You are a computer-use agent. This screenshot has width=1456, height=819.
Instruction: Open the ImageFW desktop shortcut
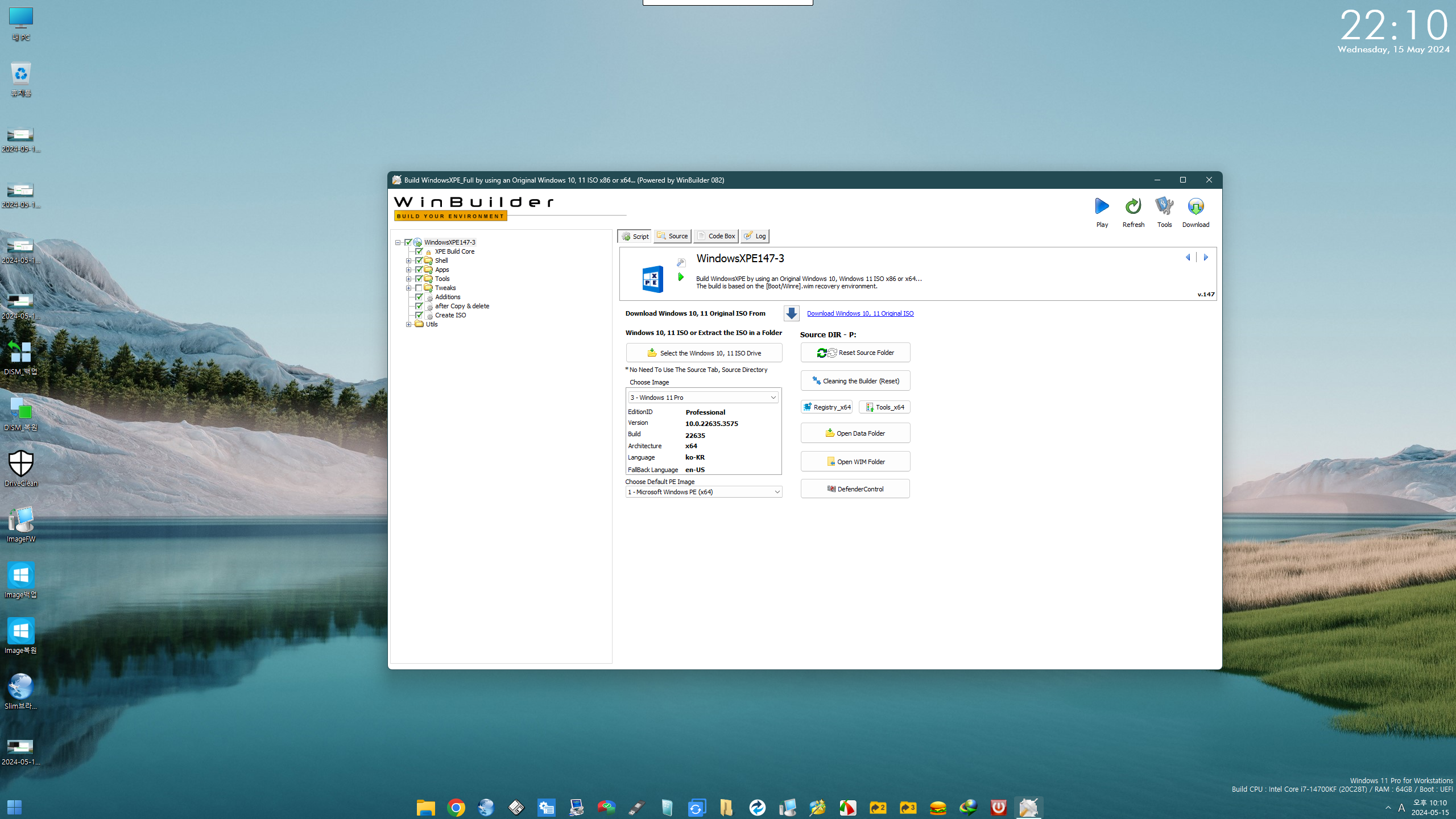pos(21,524)
